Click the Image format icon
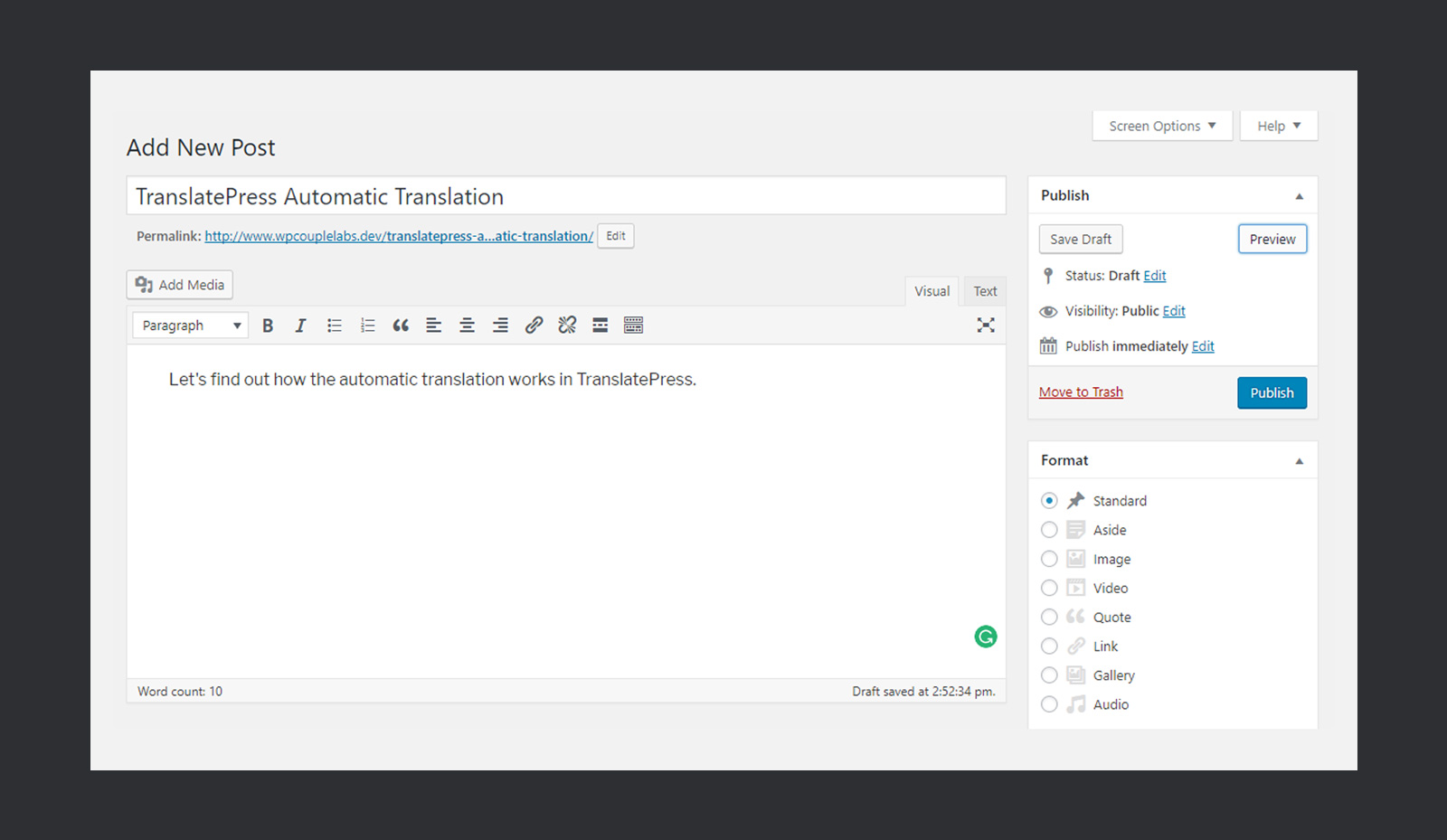 (1075, 559)
